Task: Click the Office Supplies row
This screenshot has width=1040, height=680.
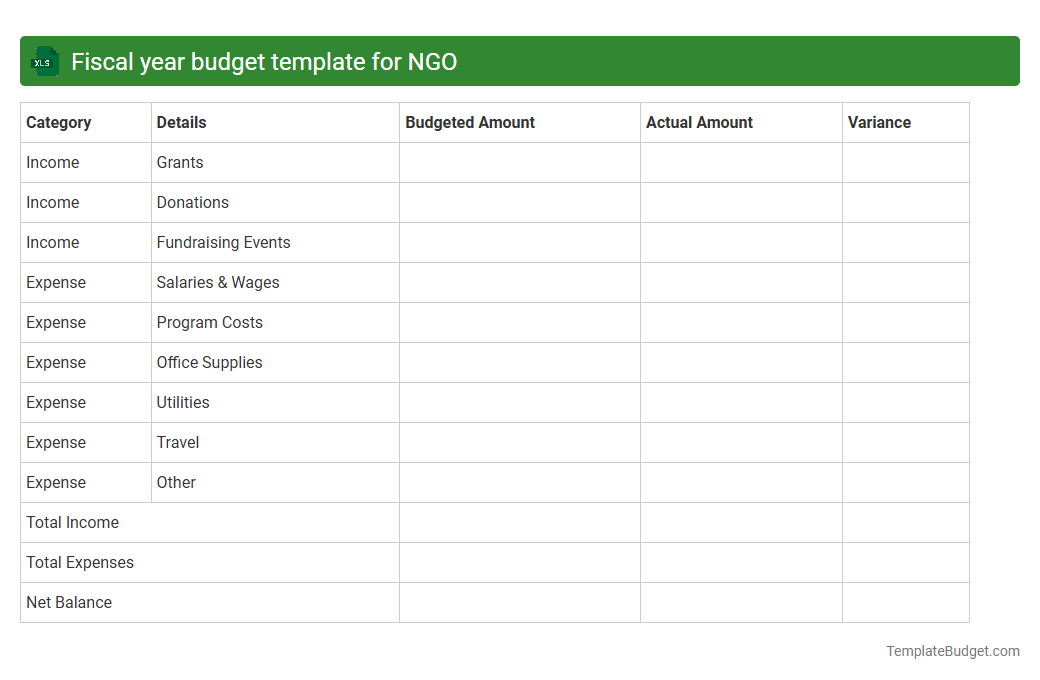Action: [209, 362]
